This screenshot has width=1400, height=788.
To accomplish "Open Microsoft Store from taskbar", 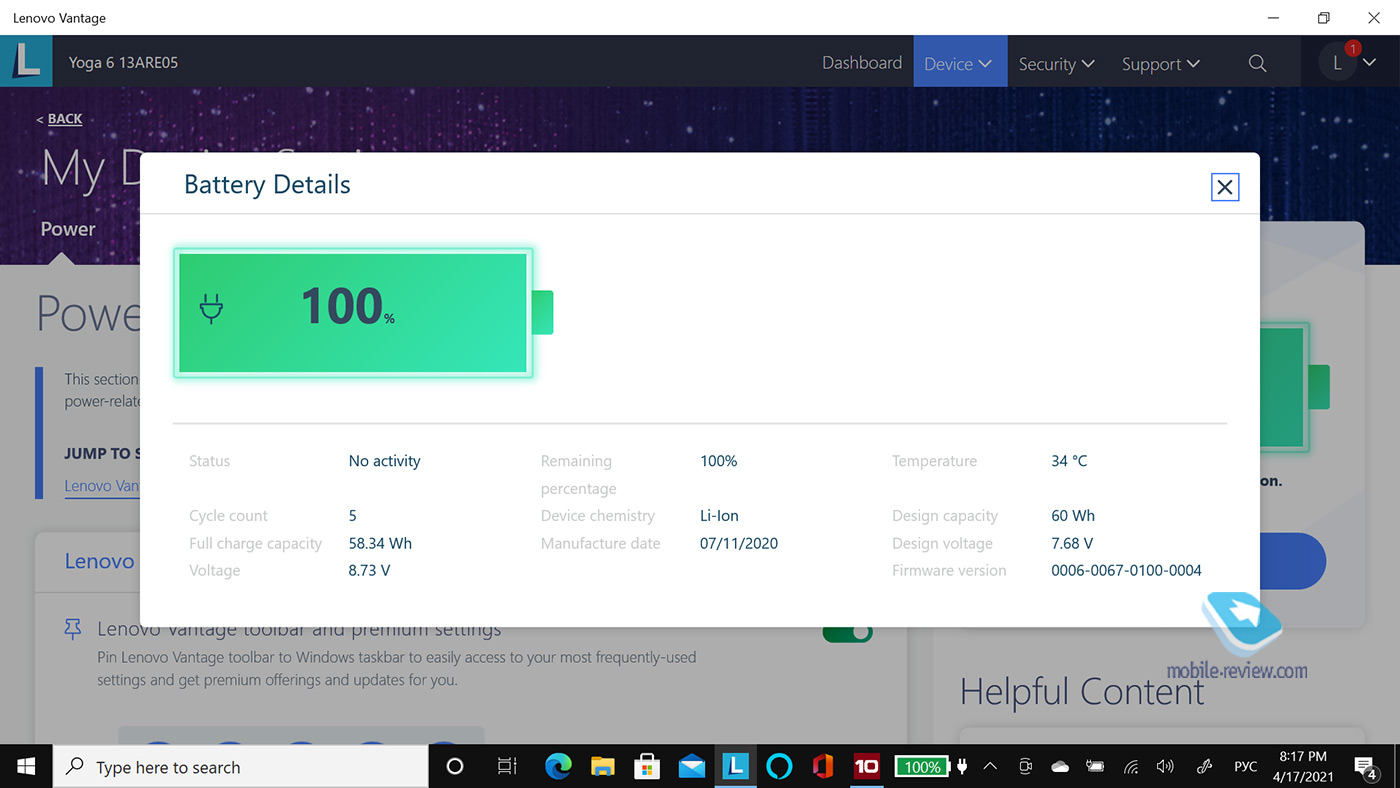I will pyautogui.click(x=647, y=767).
